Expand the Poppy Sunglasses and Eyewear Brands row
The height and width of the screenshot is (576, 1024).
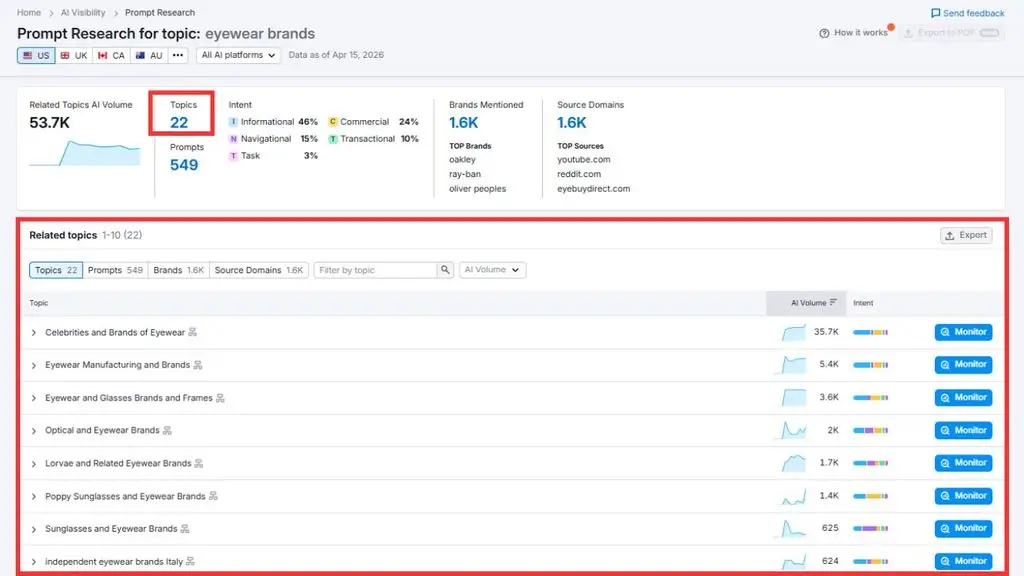[34, 497]
